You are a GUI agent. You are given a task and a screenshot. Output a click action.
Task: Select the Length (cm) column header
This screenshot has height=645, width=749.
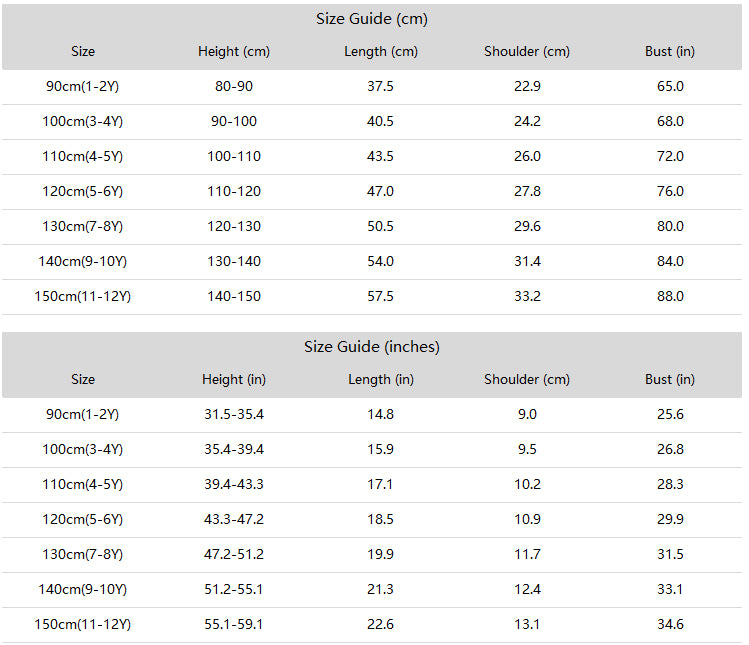coord(381,52)
